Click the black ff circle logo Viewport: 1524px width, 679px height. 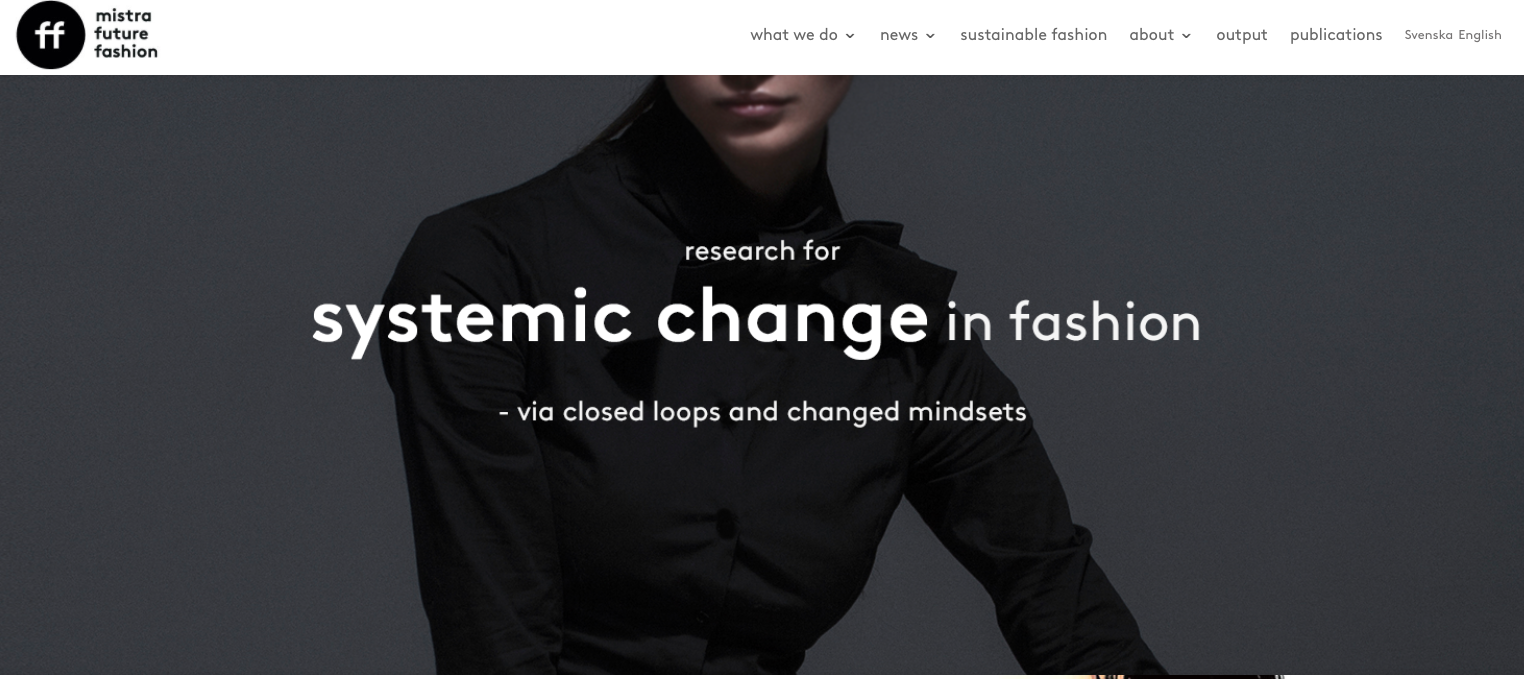click(x=50, y=35)
